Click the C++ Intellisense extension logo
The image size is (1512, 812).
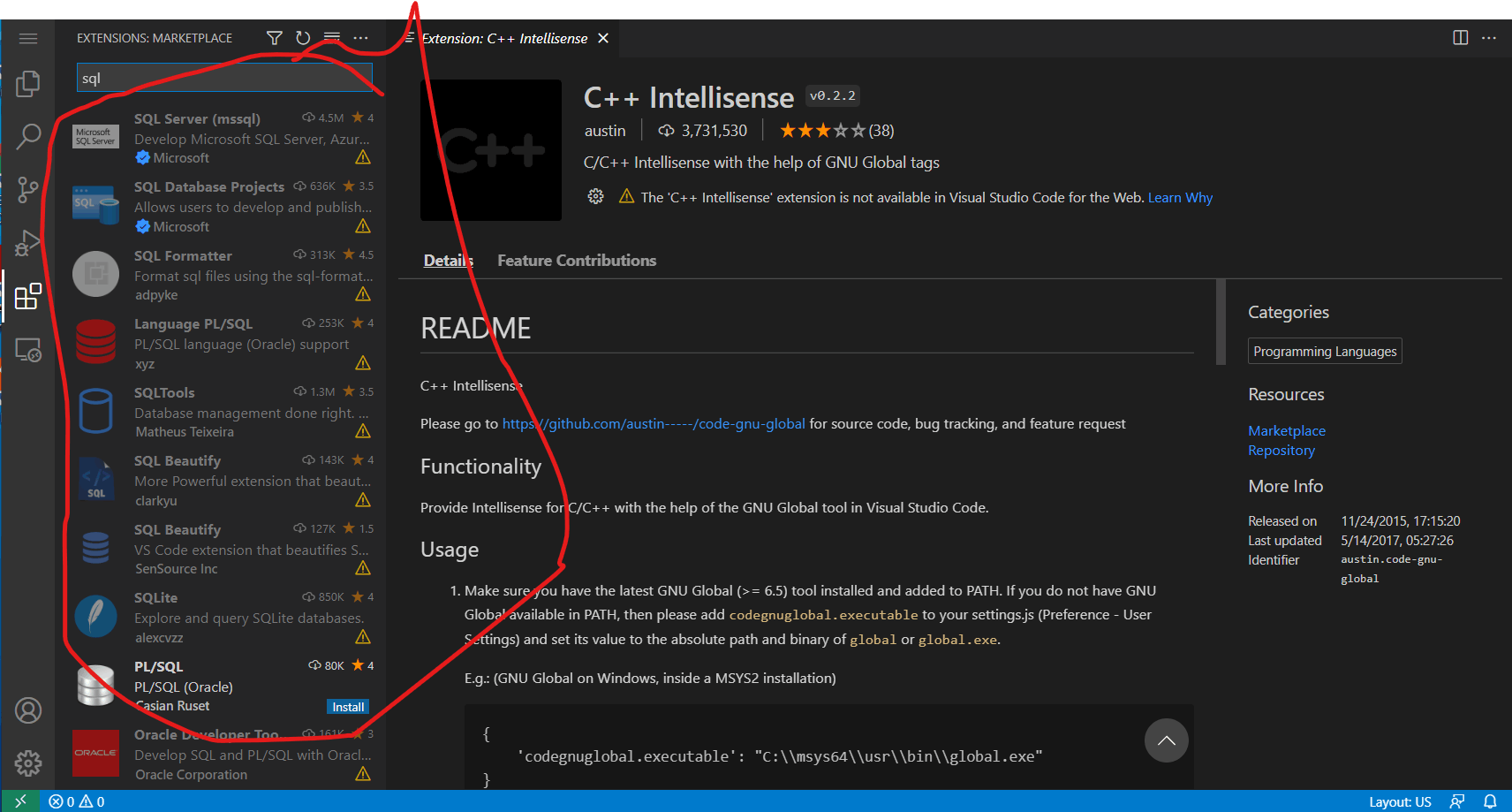click(x=491, y=150)
